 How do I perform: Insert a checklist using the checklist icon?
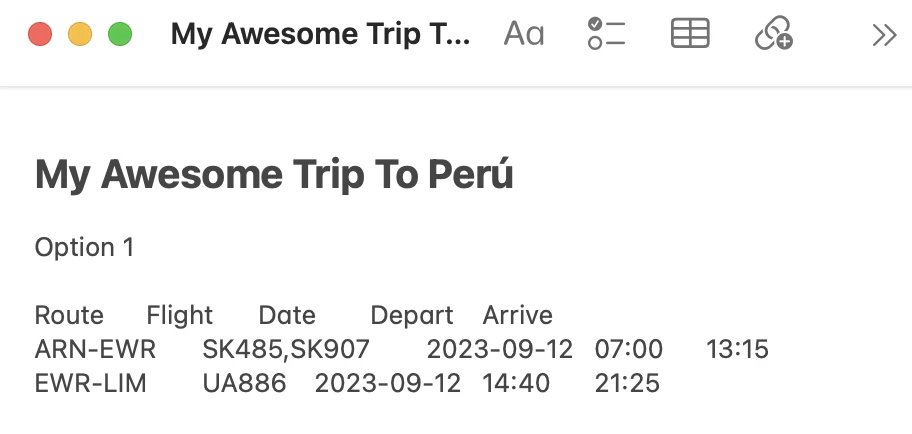(606, 34)
